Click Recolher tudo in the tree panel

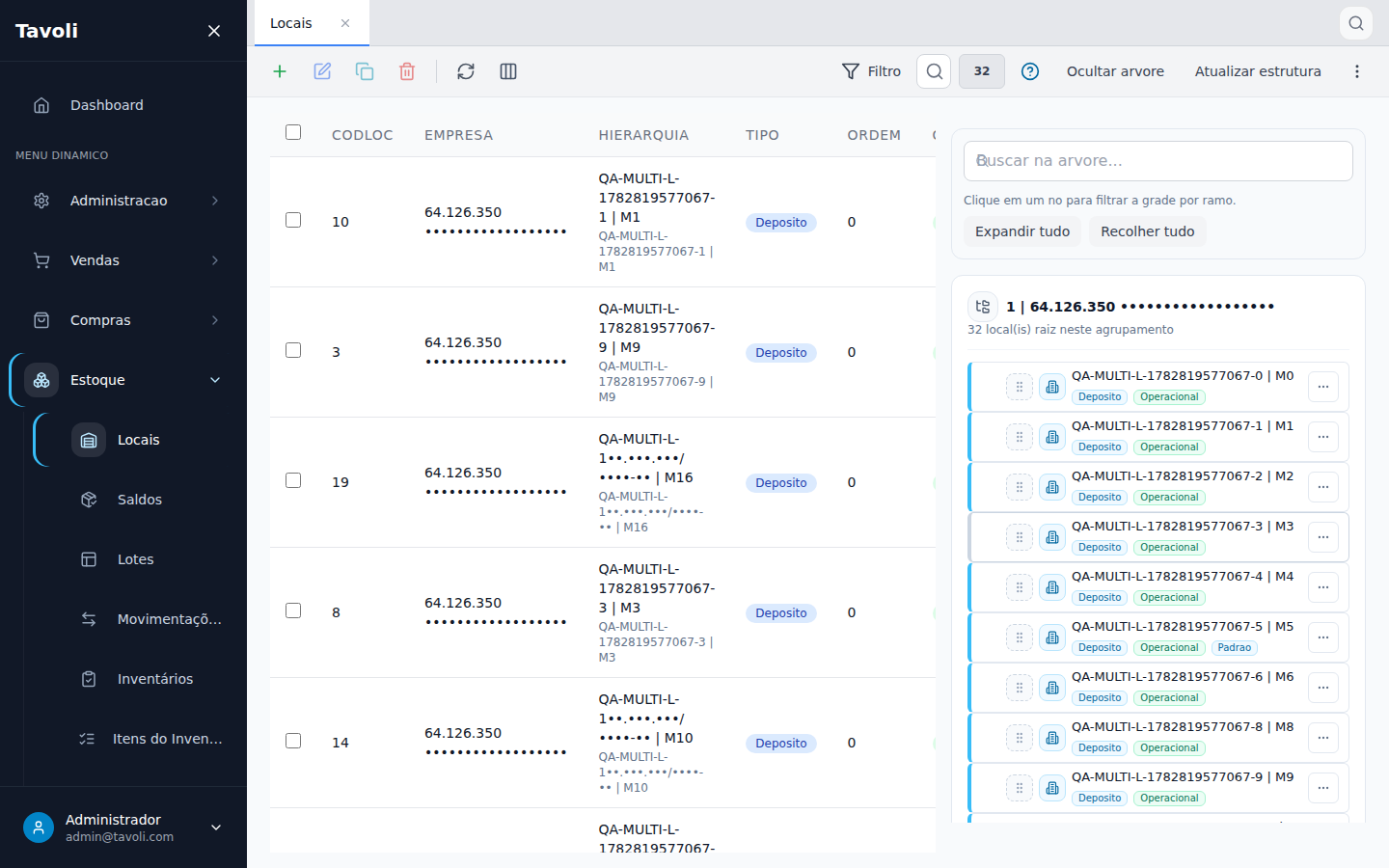1148,231
